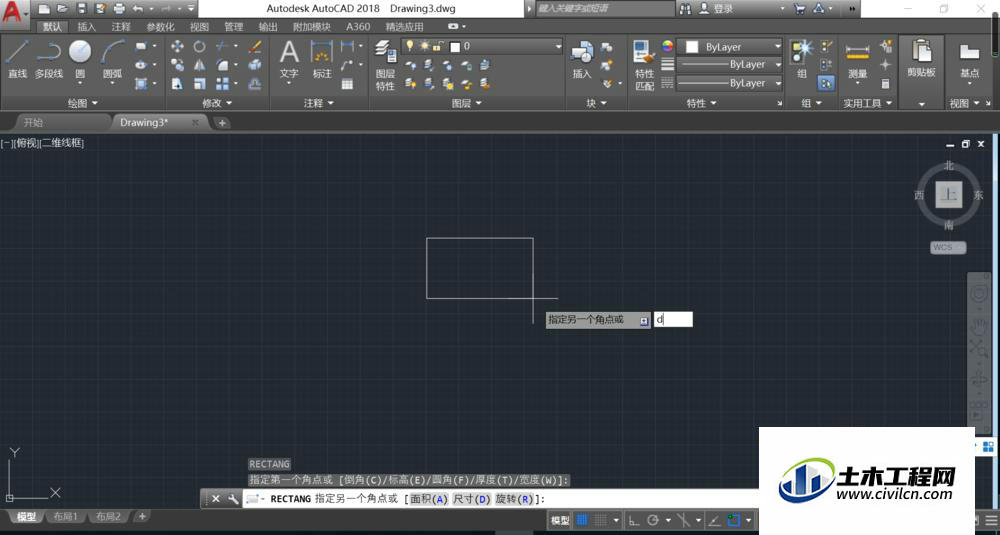Open the 视图 ribbon tab
Image resolution: width=1000 pixels, height=535 pixels.
[199, 27]
